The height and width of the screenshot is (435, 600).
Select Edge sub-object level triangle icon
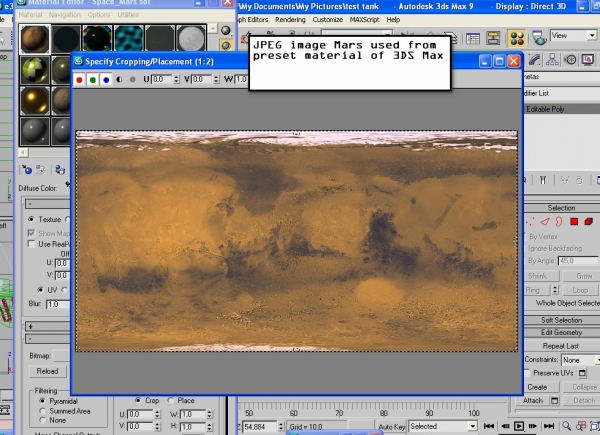(x=545, y=222)
